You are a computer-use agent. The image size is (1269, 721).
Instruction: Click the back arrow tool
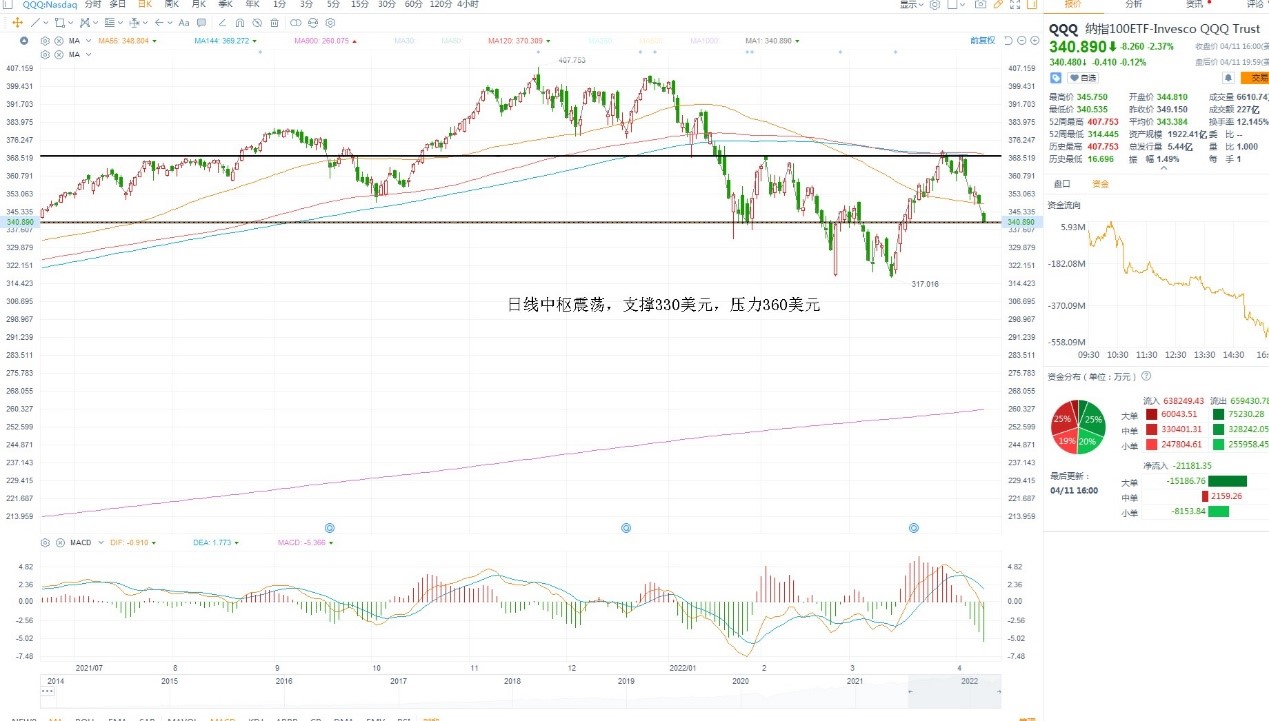point(159,23)
